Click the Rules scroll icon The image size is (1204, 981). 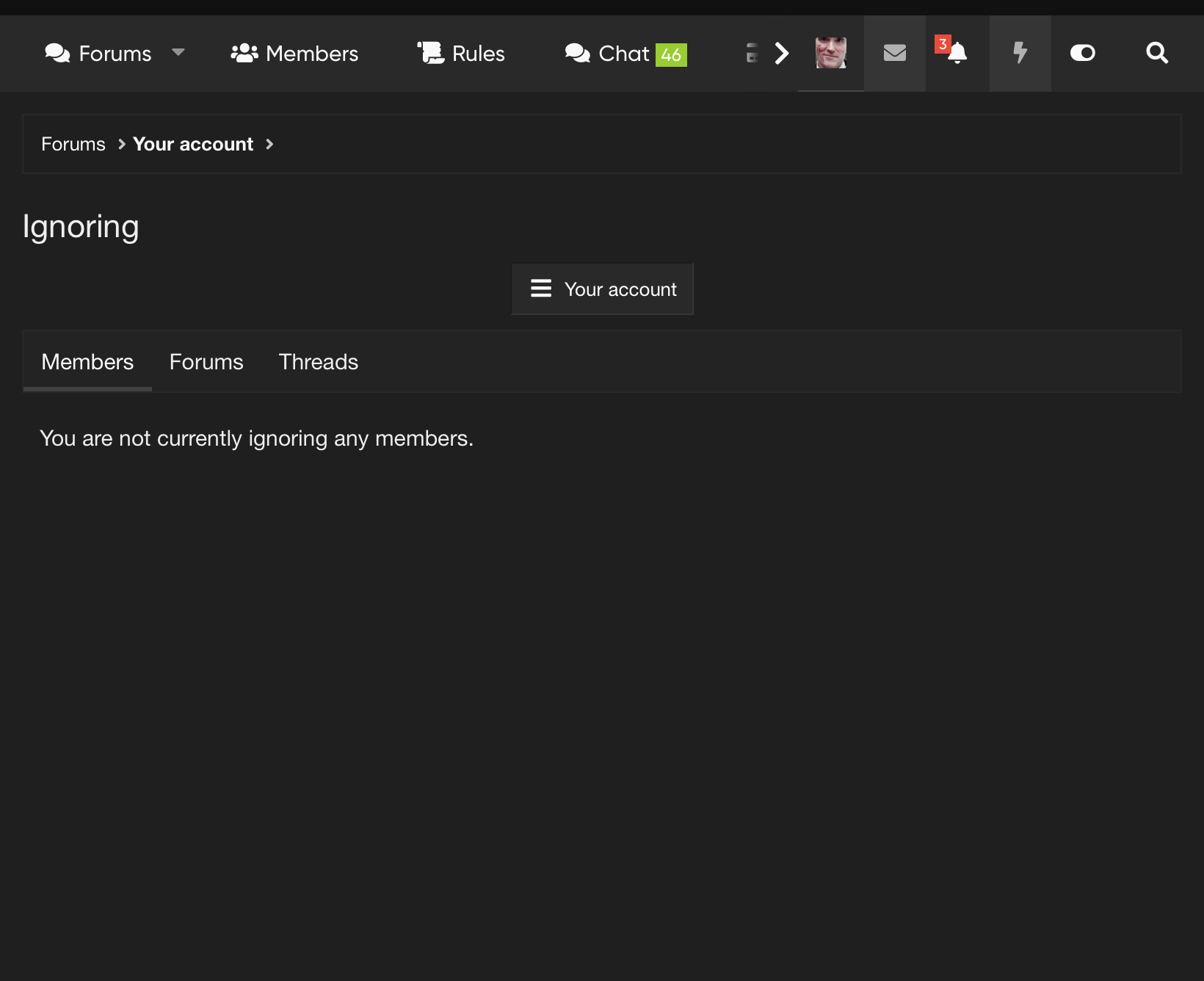(x=431, y=53)
